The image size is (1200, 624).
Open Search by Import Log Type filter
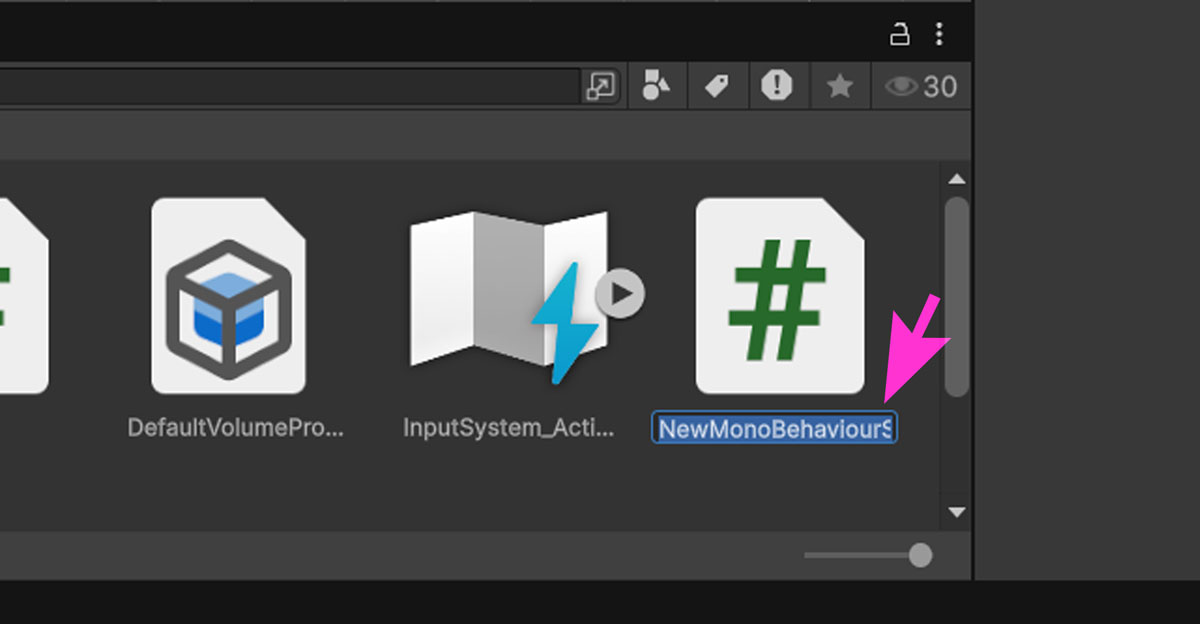pyautogui.click(x=777, y=87)
